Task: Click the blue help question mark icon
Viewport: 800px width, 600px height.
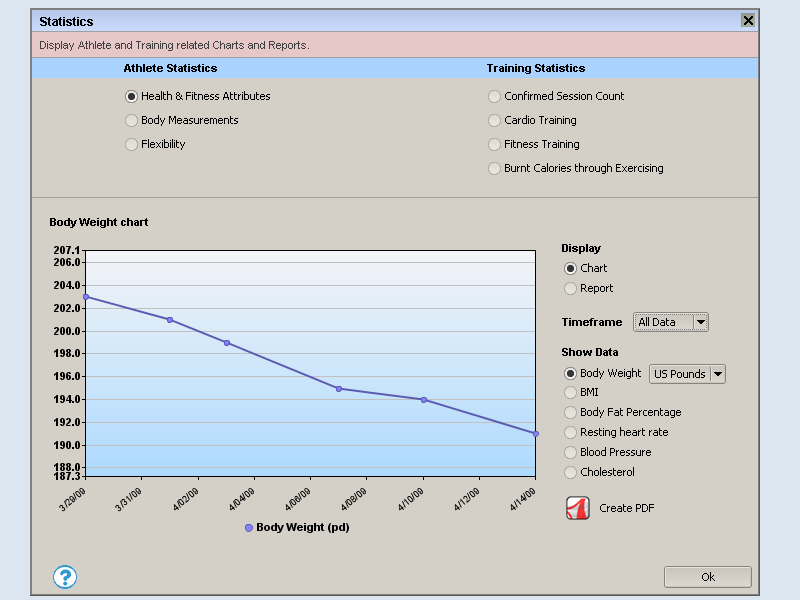Action: (65, 577)
